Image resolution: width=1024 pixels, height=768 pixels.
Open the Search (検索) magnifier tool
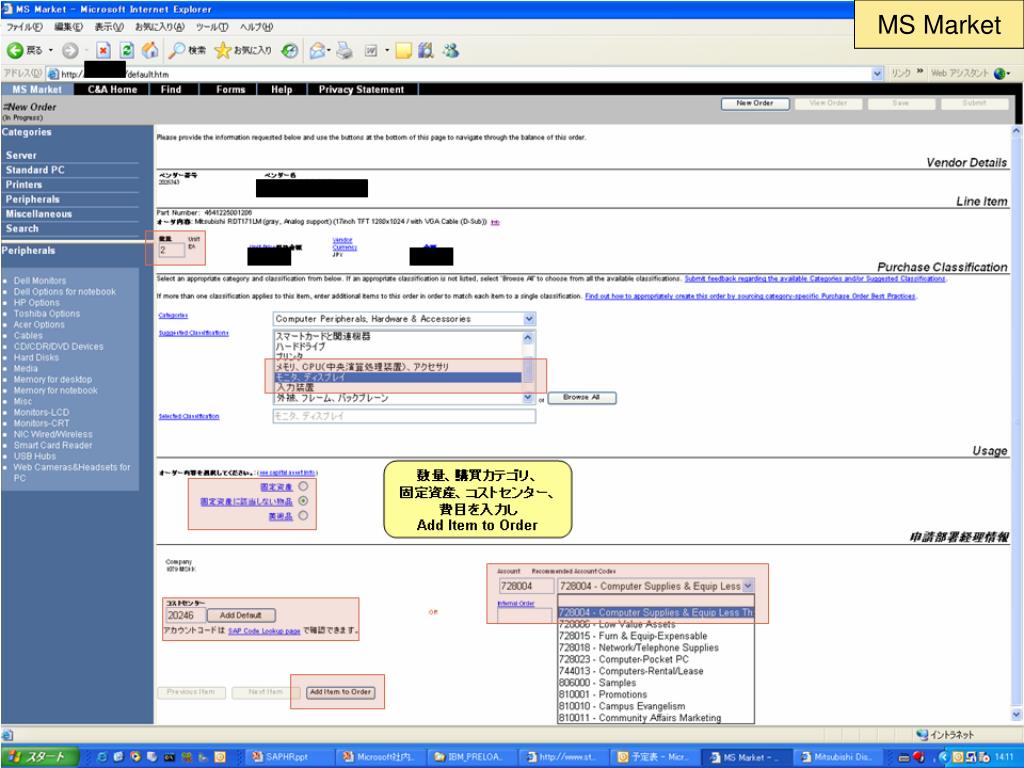click(177, 50)
